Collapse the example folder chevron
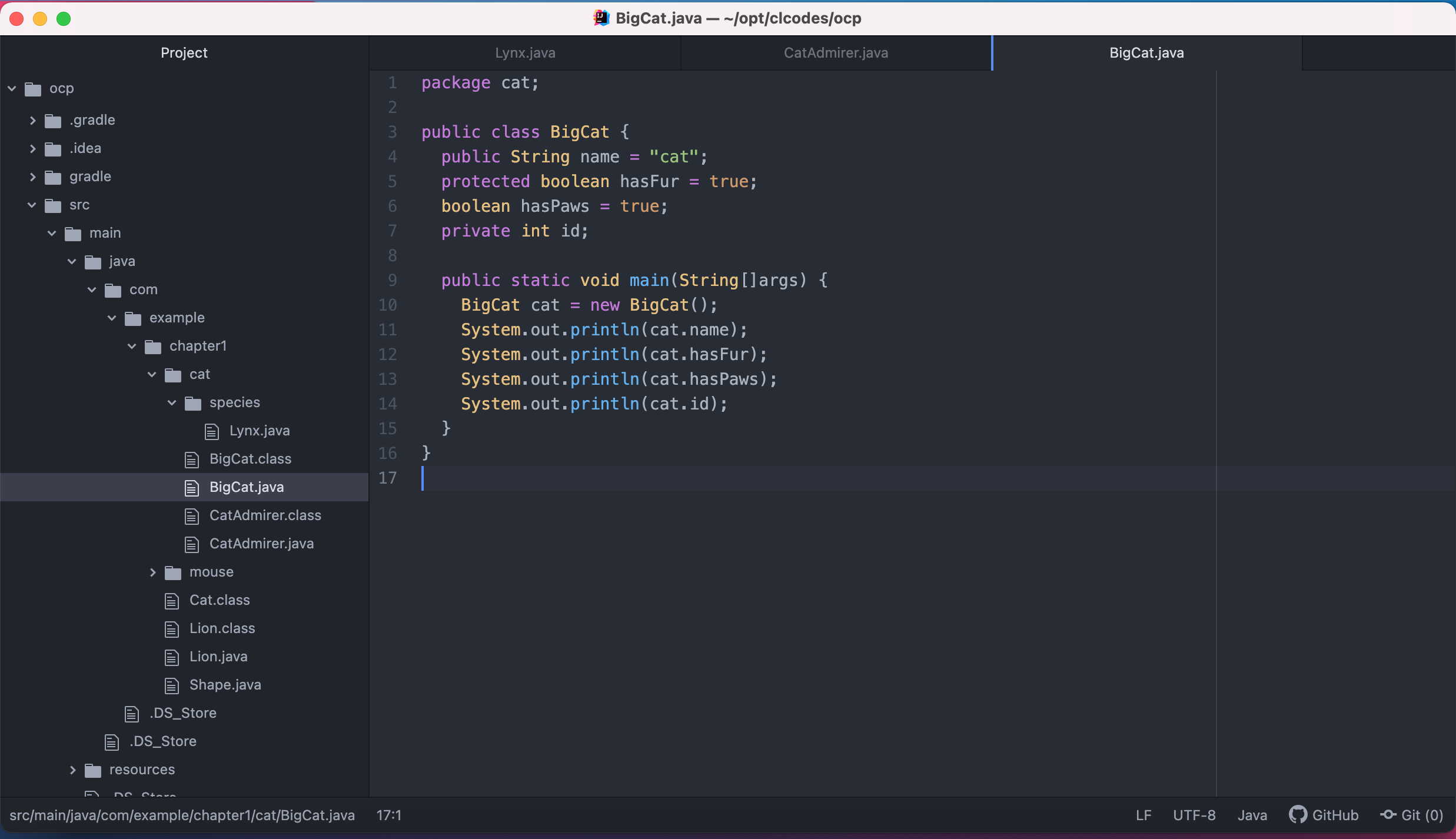Viewport: 1456px width, 839px height. coord(112,318)
